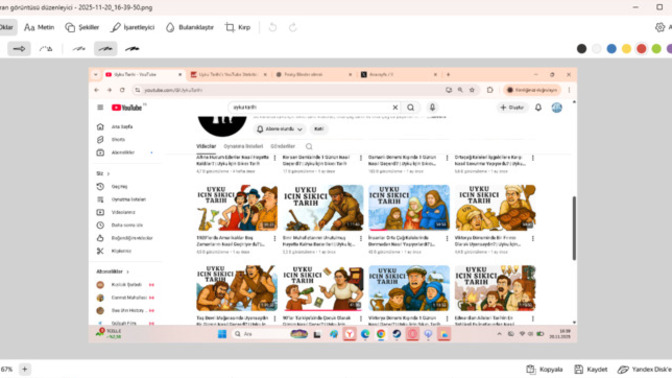Click the captured browser reload icon

tap(122, 90)
